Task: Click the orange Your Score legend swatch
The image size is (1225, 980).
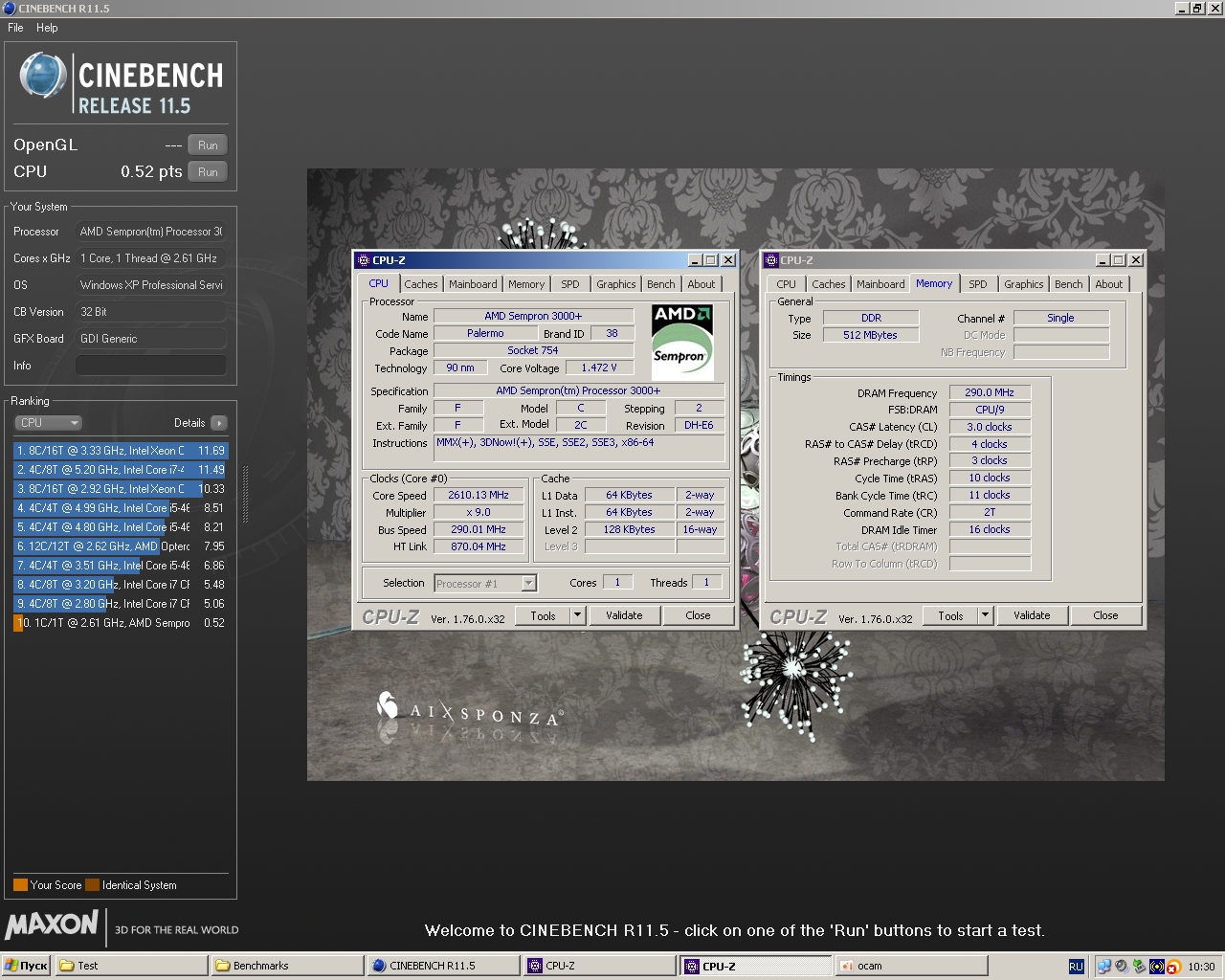Action: pos(20,885)
